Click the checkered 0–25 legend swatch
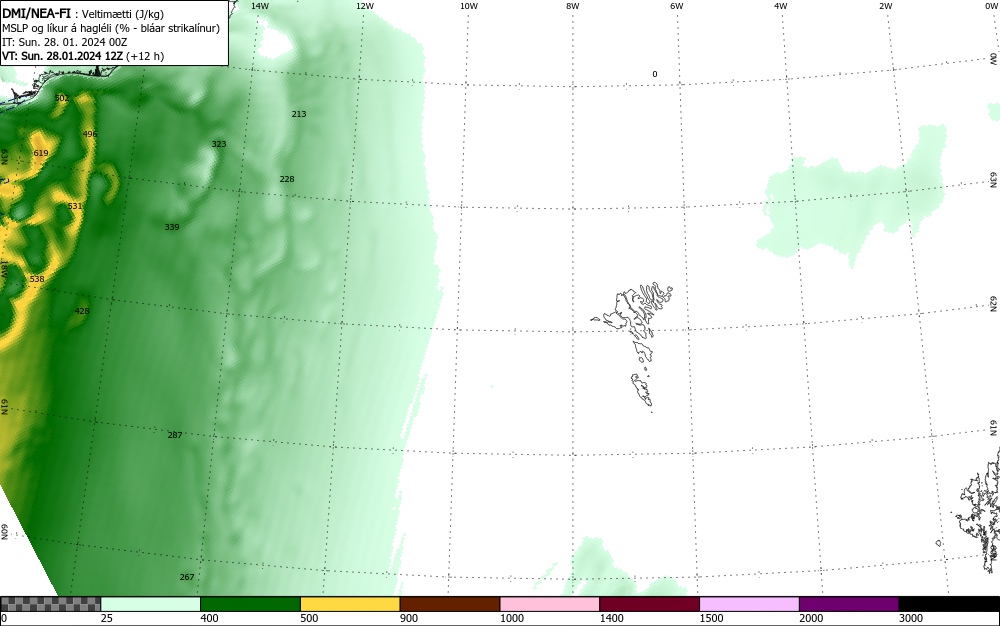This screenshot has width=1000, height=626. (50, 604)
